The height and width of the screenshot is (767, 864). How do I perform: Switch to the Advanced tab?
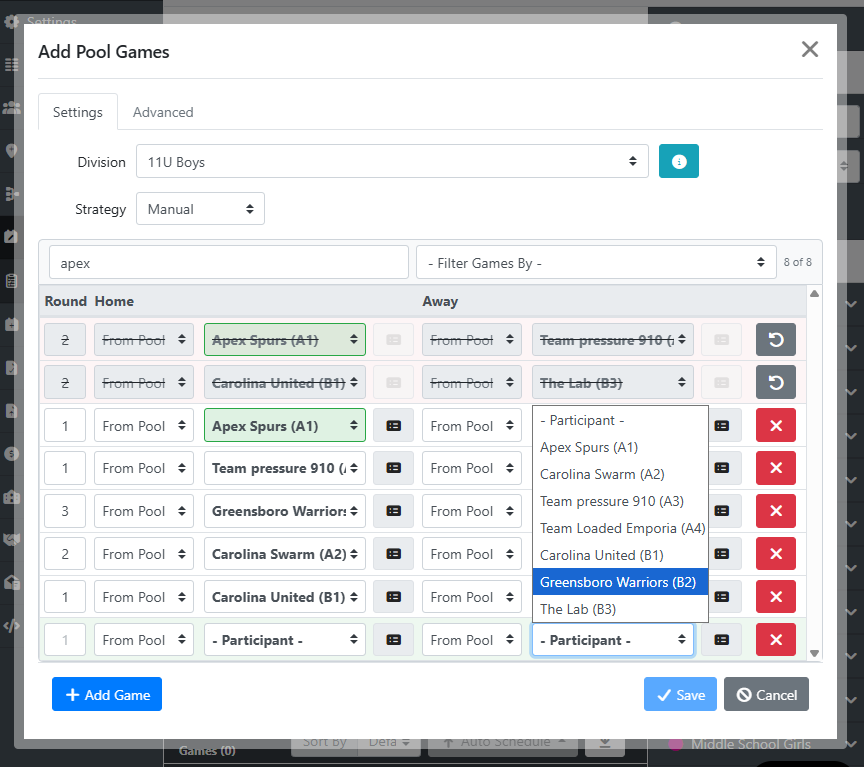[x=163, y=112]
